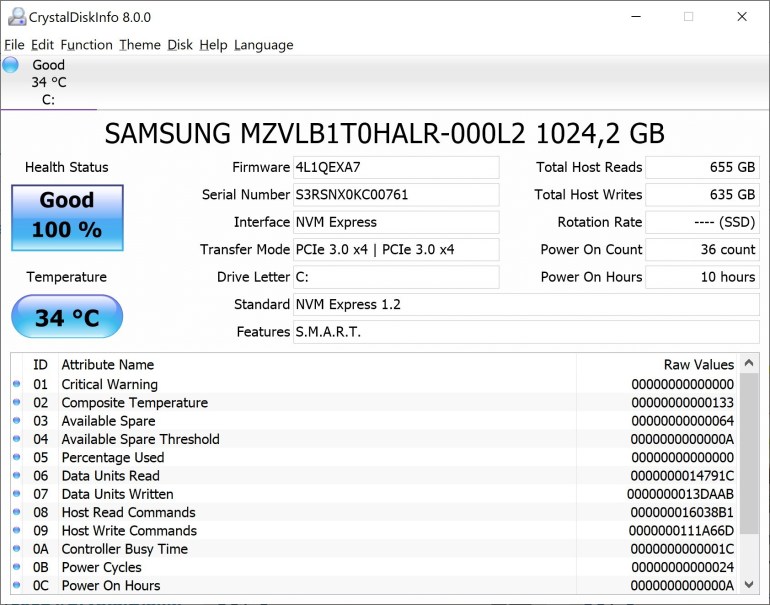Click the Power On Hours value 10 hours
This screenshot has height=605, width=770.
[702, 277]
